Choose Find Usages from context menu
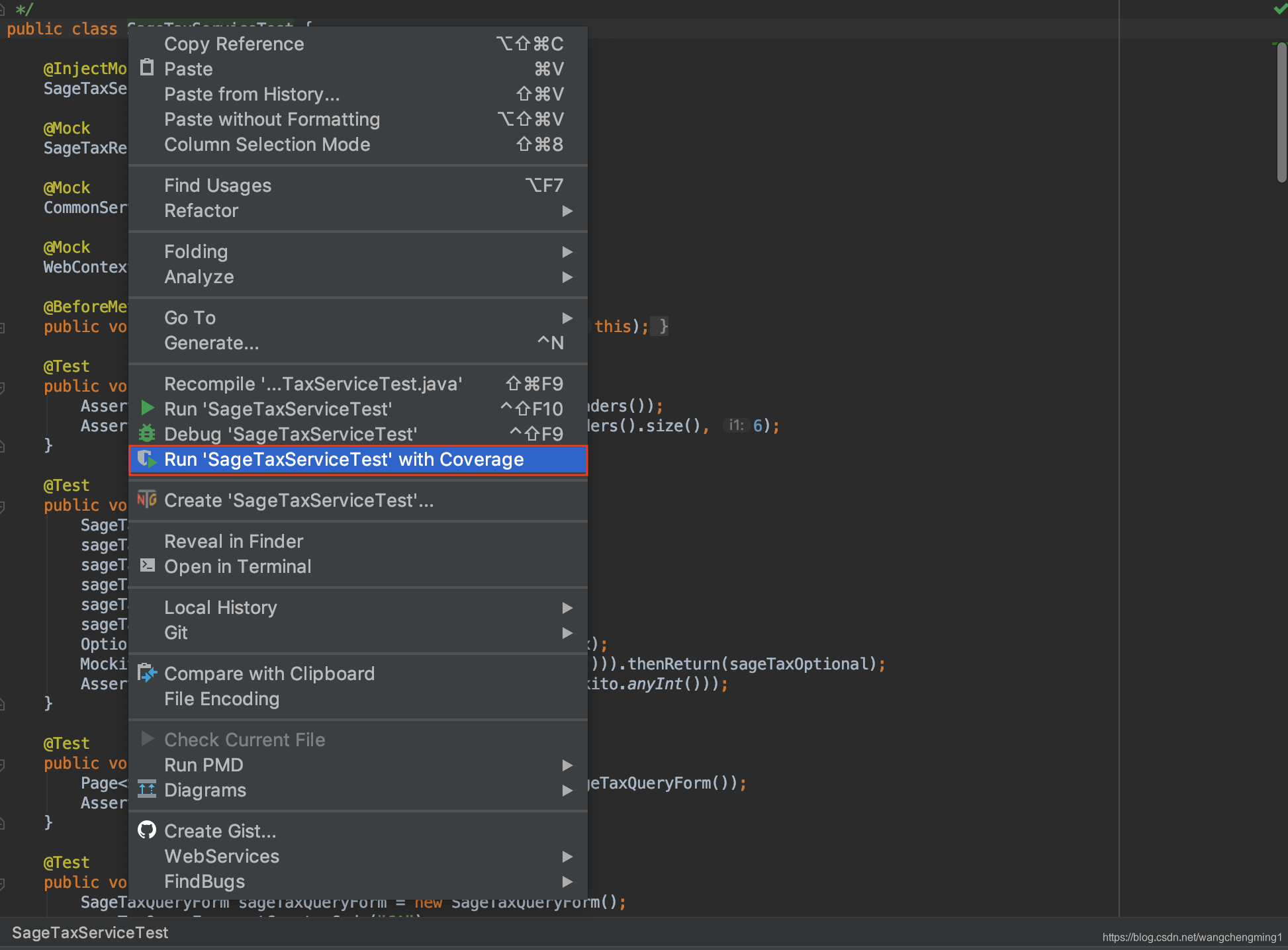The height and width of the screenshot is (950, 1288). click(218, 185)
